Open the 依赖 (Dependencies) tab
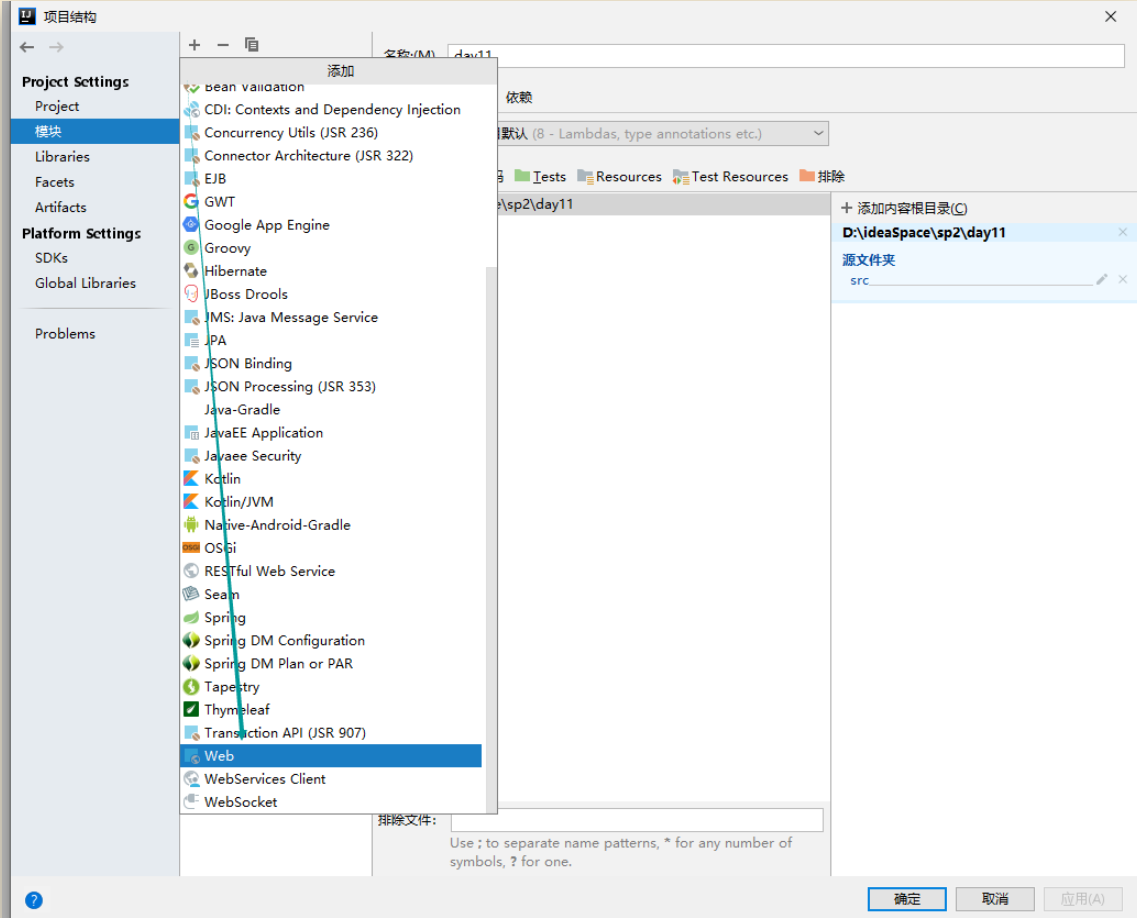 coord(519,97)
